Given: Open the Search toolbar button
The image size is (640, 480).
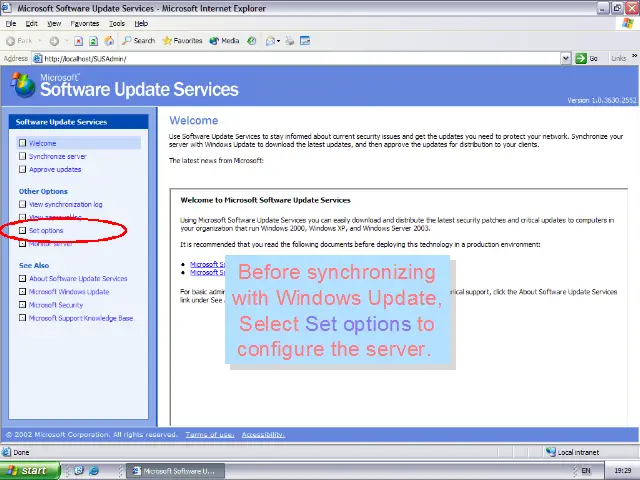Looking at the screenshot, I should pos(139,41).
